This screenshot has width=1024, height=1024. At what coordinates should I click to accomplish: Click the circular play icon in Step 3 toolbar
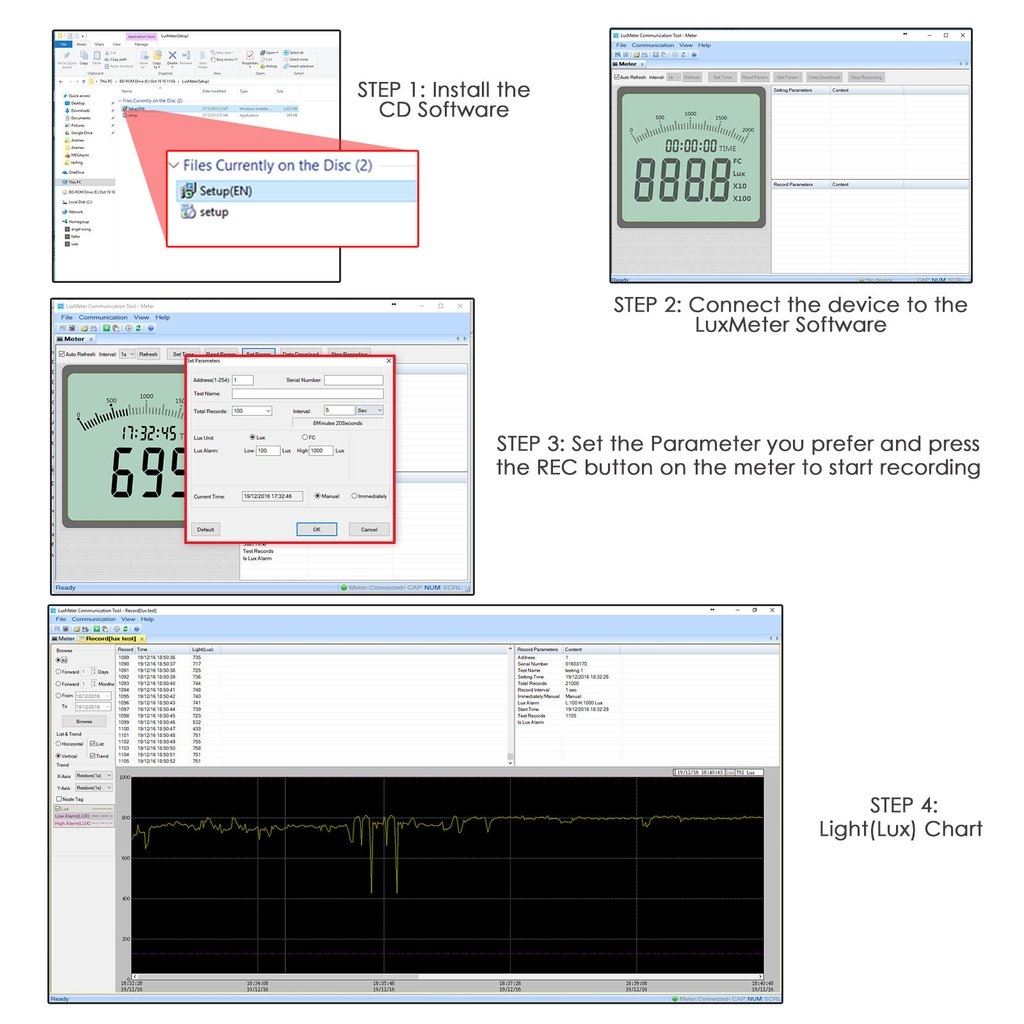tap(129, 328)
